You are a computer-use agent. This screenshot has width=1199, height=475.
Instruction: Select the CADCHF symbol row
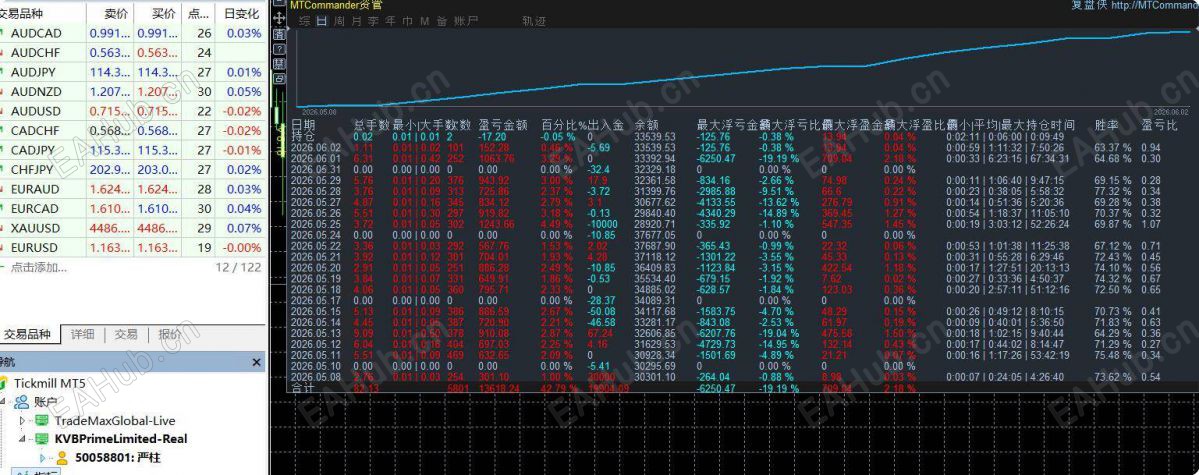click(133, 131)
